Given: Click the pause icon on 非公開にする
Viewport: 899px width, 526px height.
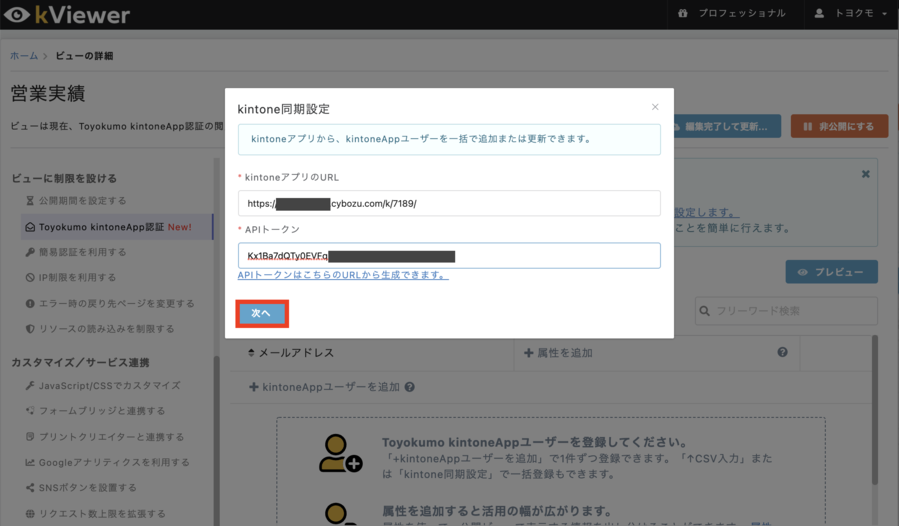Looking at the screenshot, I should (807, 126).
